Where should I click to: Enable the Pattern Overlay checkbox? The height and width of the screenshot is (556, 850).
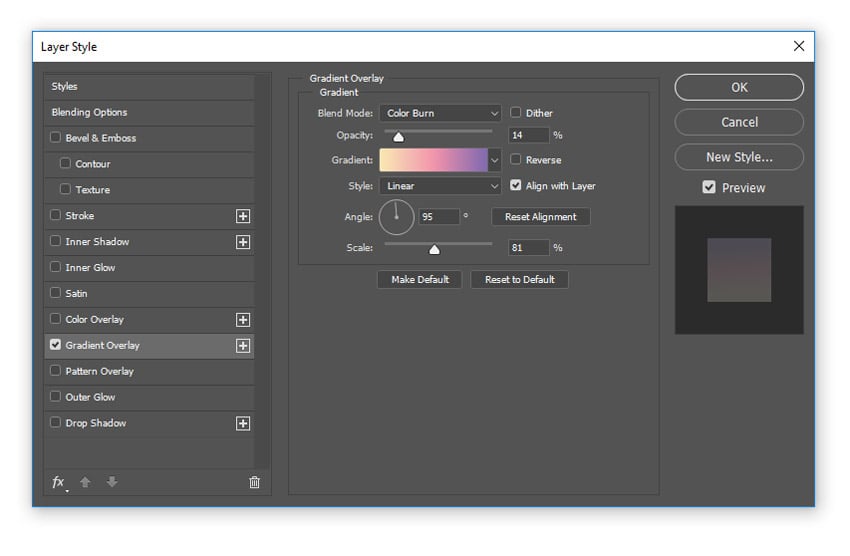click(x=55, y=371)
